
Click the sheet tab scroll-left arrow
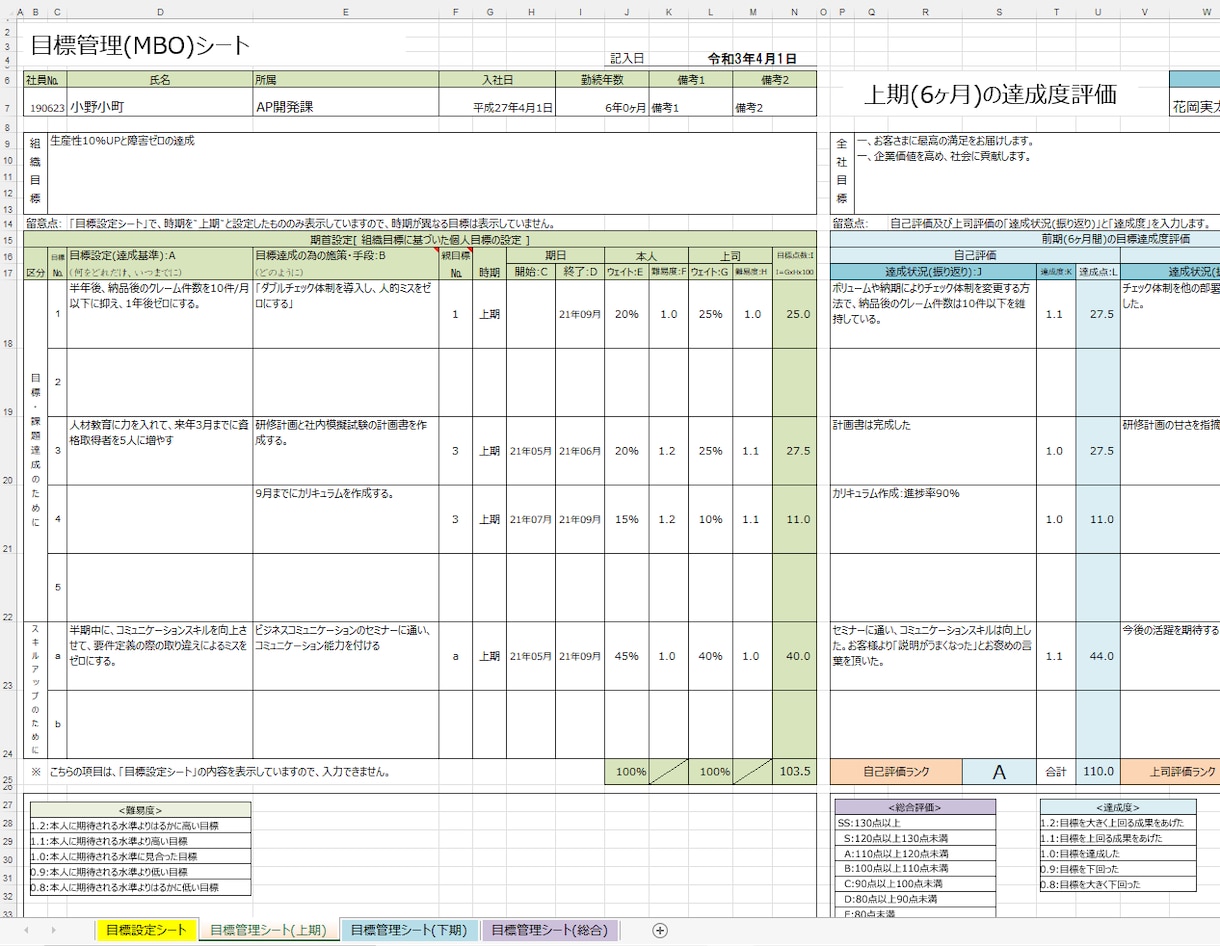26,930
